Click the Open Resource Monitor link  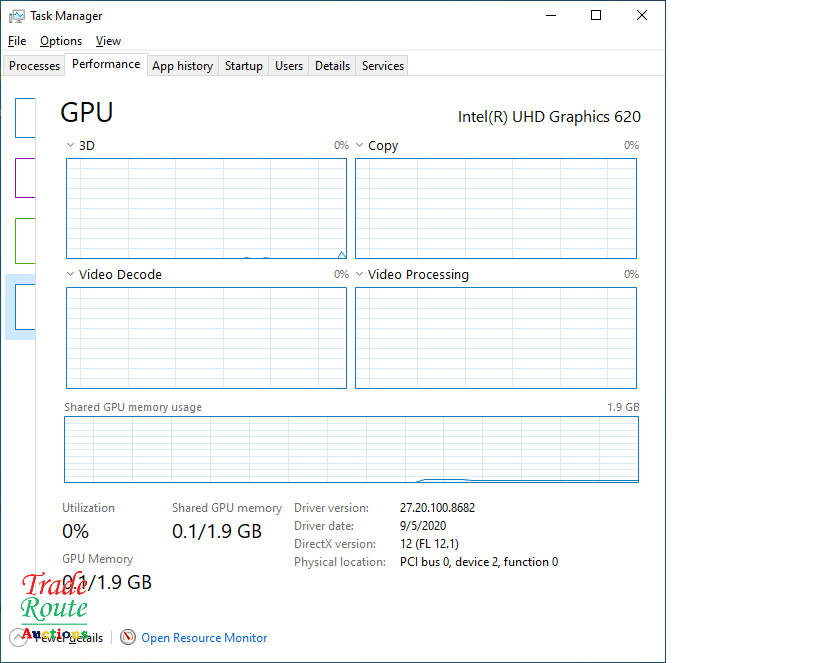click(204, 638)
